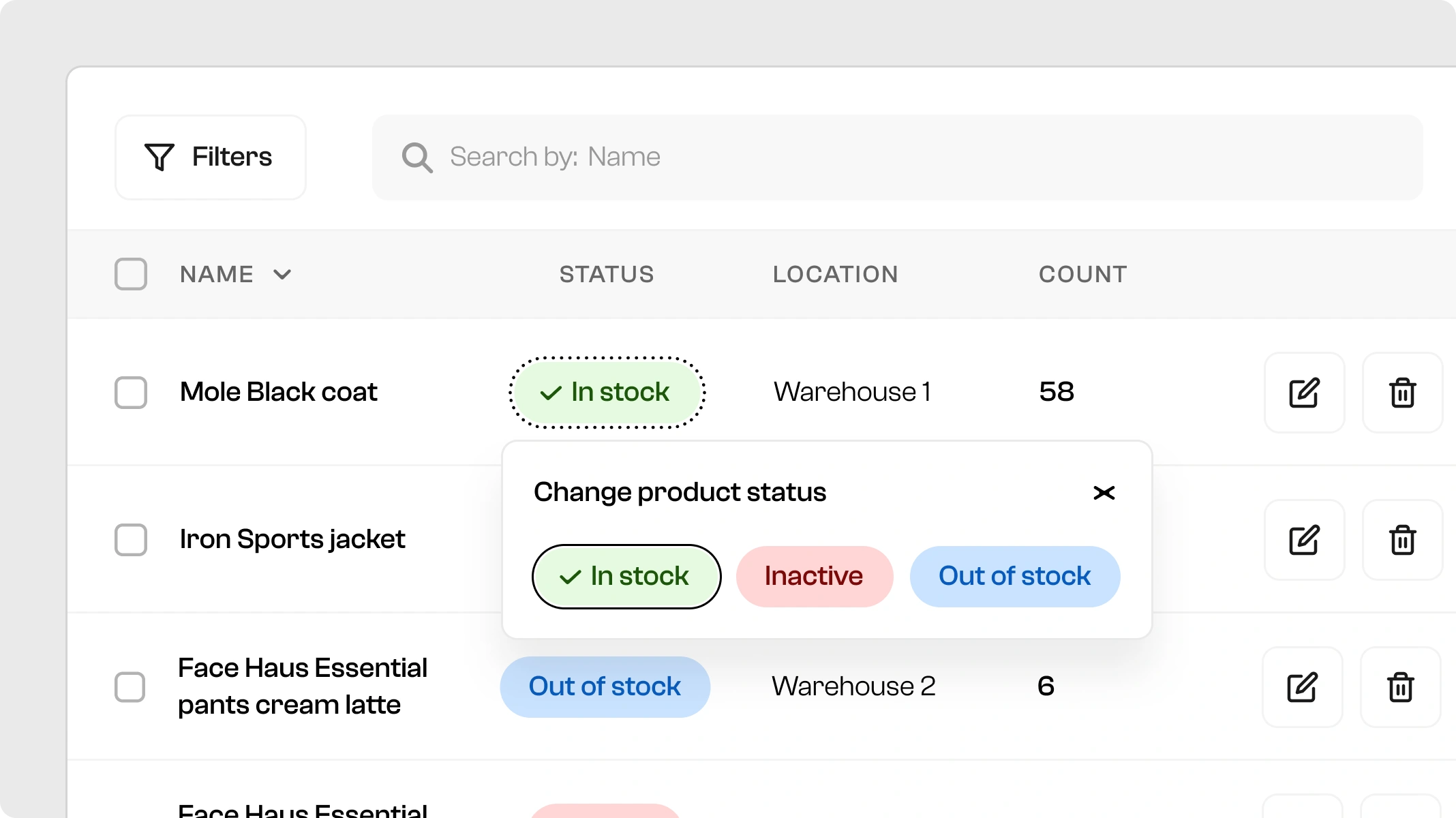Image resolution: width=1456 pixels, height=818 pixels.
Task: Click the search magnifier icon
Action: (x=416, y=157)
